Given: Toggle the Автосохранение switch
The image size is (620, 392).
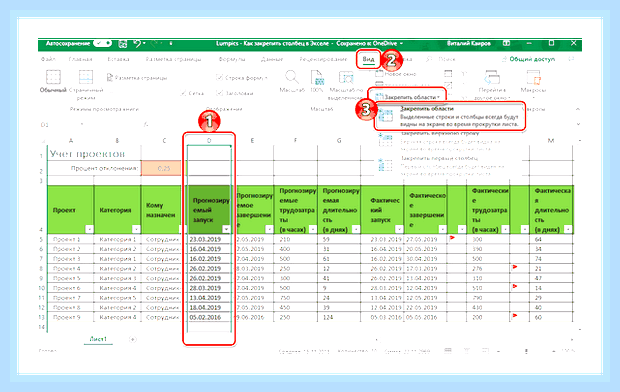Looking at the screenshot, I should (x=102, y=43).
